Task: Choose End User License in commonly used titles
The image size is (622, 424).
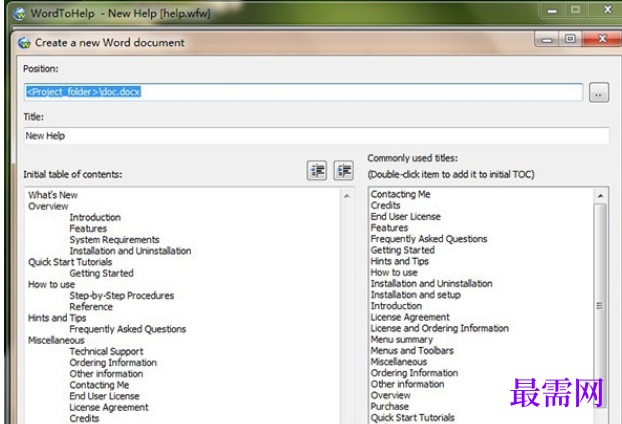Action: click(x=405, y=217)
